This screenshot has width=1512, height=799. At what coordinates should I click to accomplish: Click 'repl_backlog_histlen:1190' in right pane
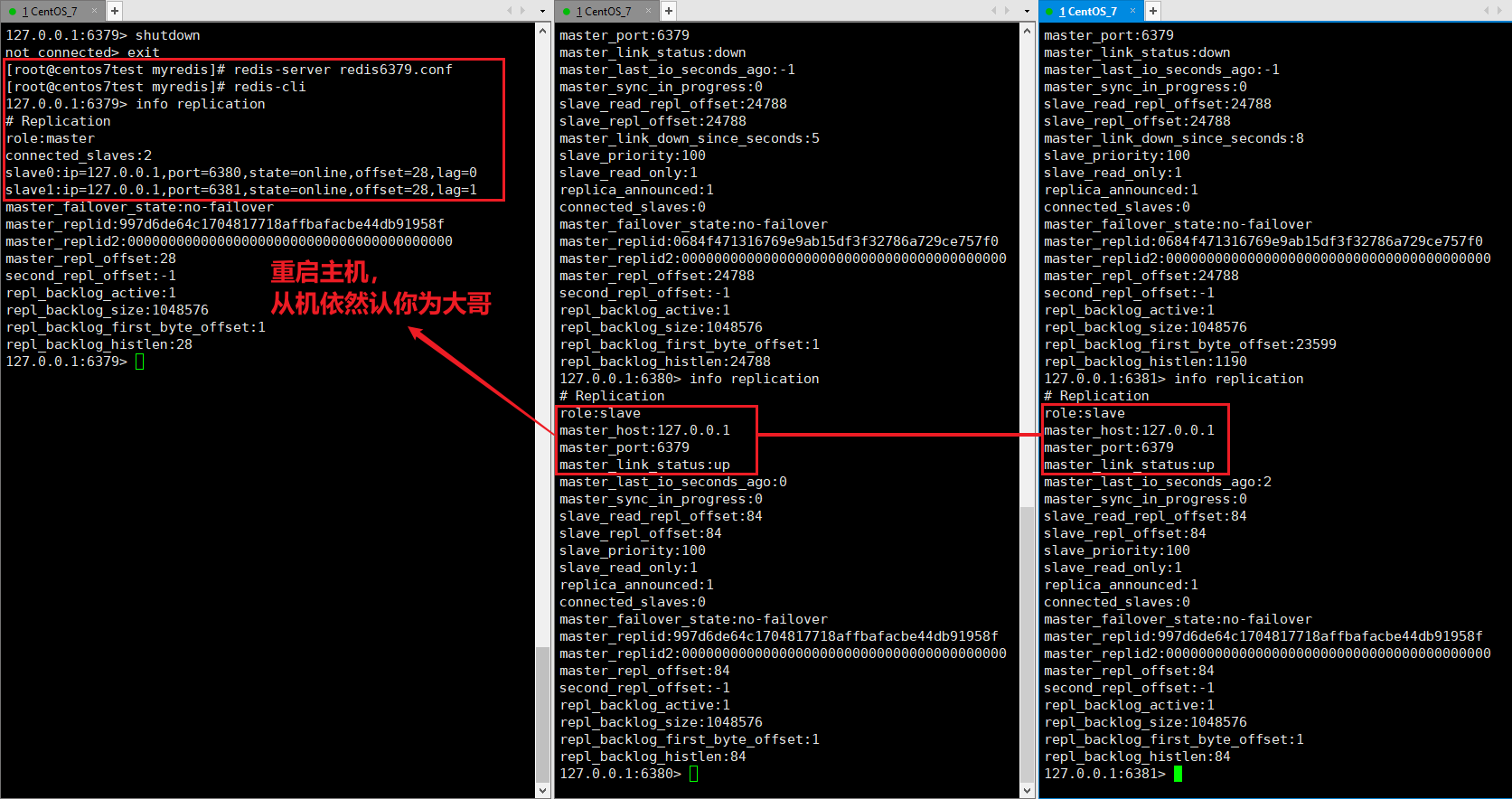pyautogui.click(x=1145, y=362)
